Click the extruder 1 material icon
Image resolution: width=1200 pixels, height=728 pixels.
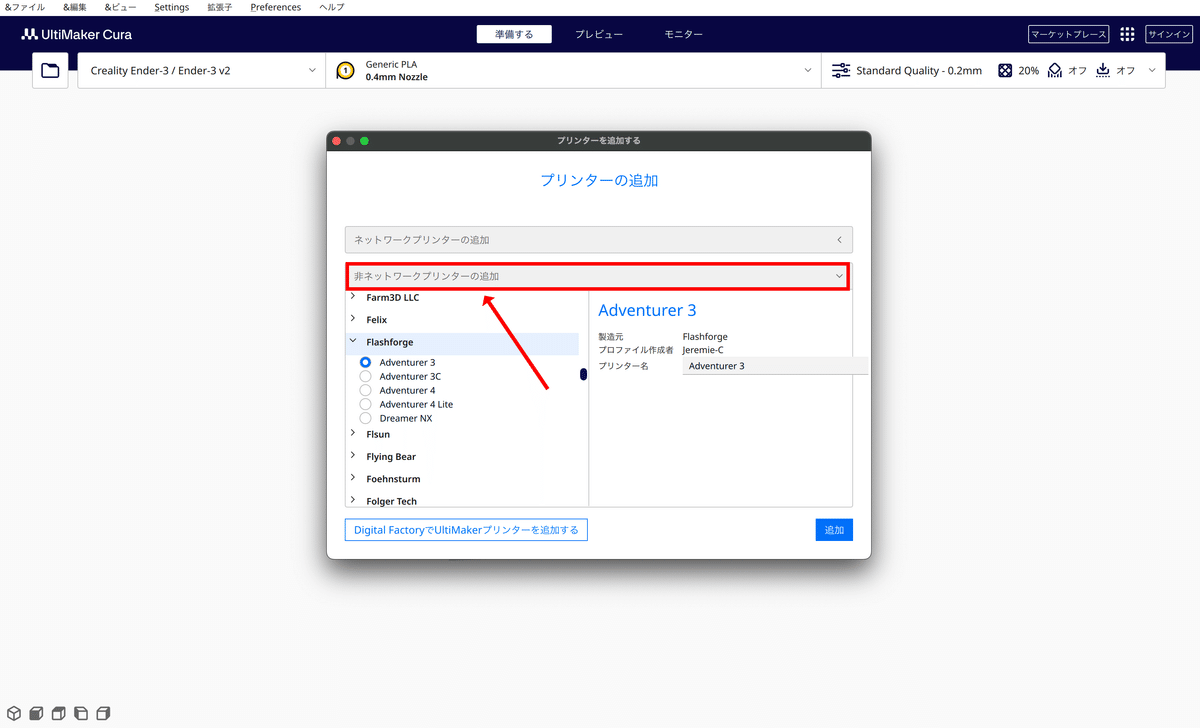[345, 71]
